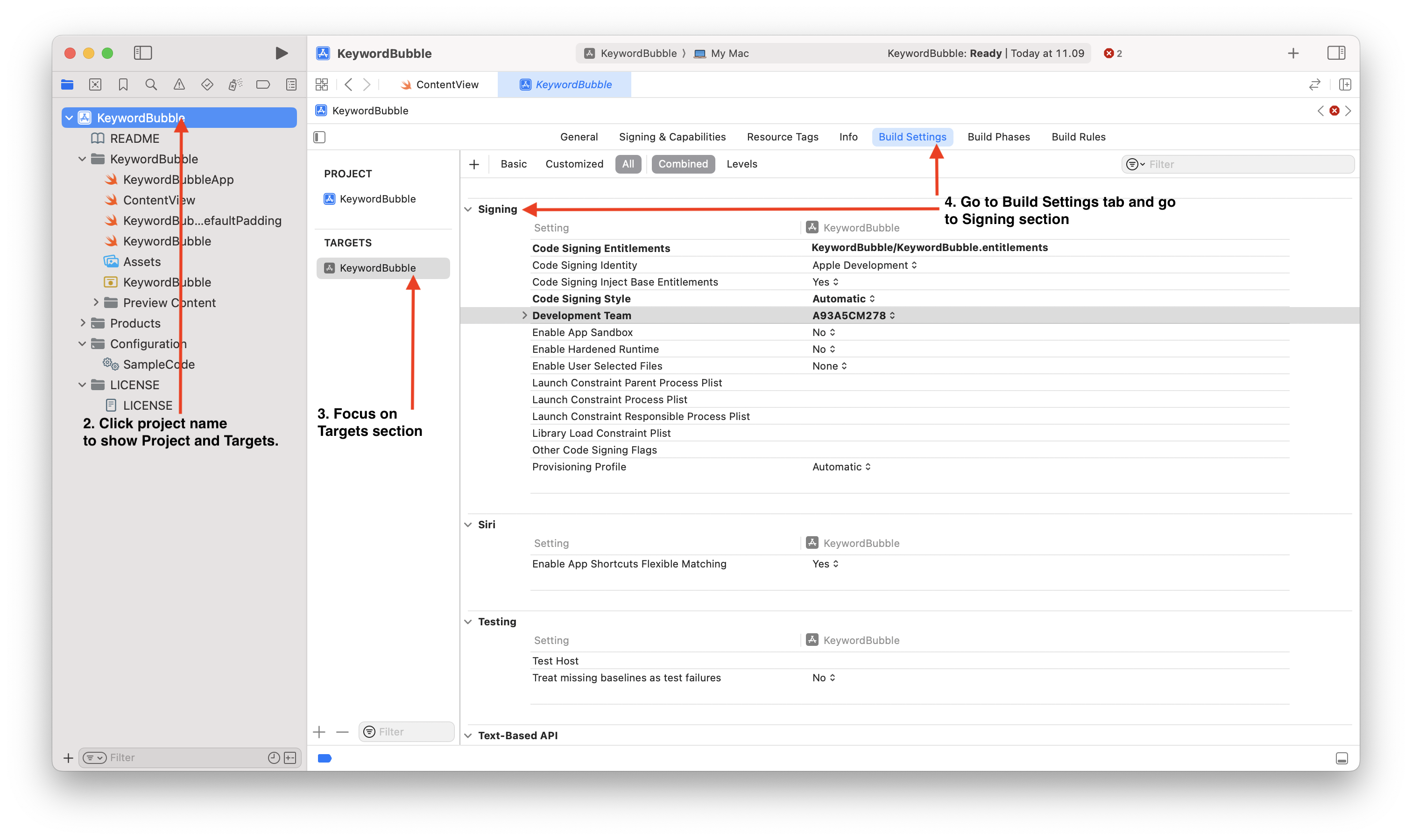Open the Report navigator list icon

tap(290, 84)
